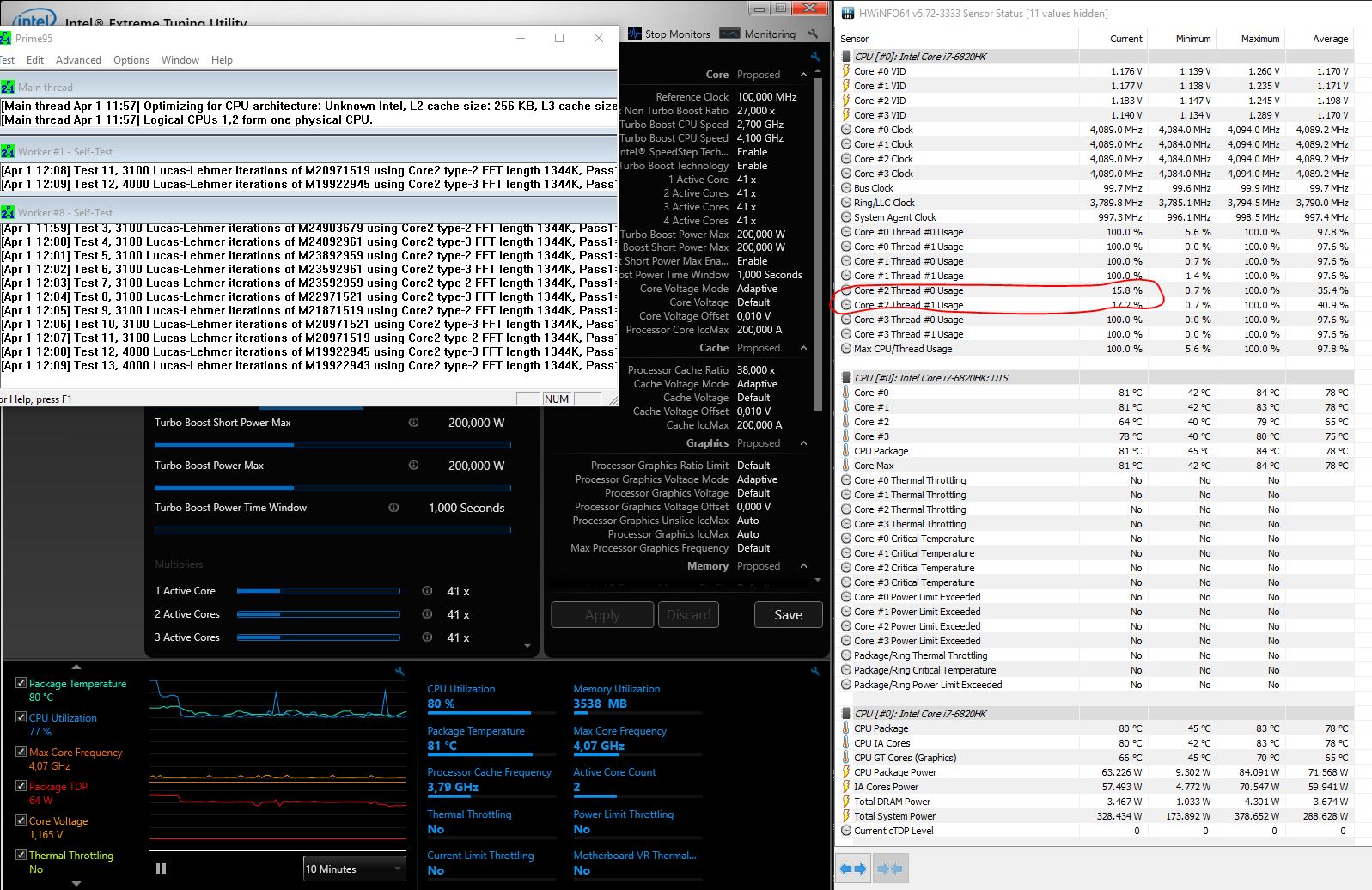Collapse the Cache Proposed section
The width and height of the screenshot is (1372, 890).
[803, 348]
